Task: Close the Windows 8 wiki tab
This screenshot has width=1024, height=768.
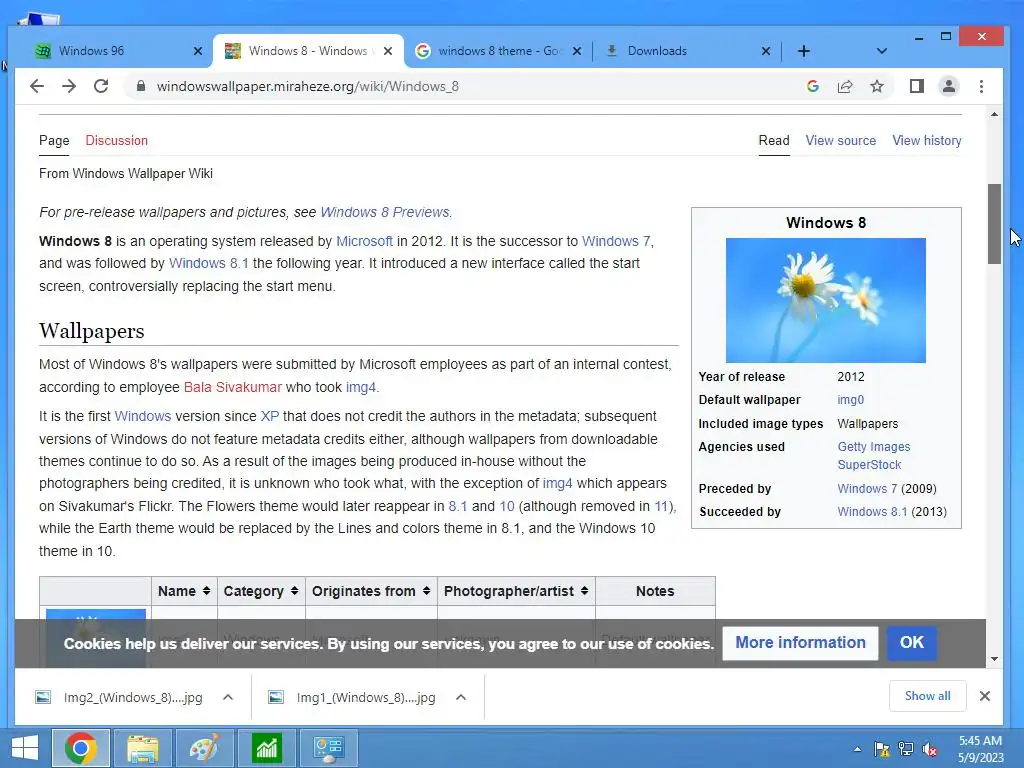Action: click(388, 51)
